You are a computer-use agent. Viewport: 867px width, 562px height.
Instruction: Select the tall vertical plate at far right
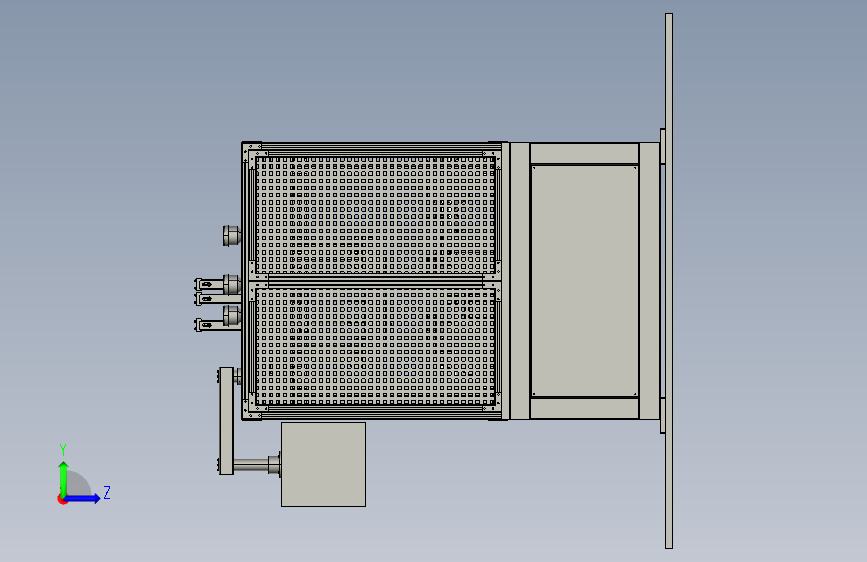(668, 281)
